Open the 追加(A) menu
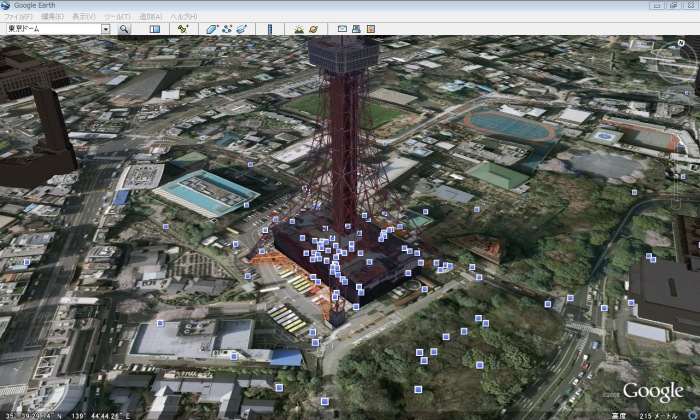Viewport: 700px width, 420px height. [x=150, y=16]
